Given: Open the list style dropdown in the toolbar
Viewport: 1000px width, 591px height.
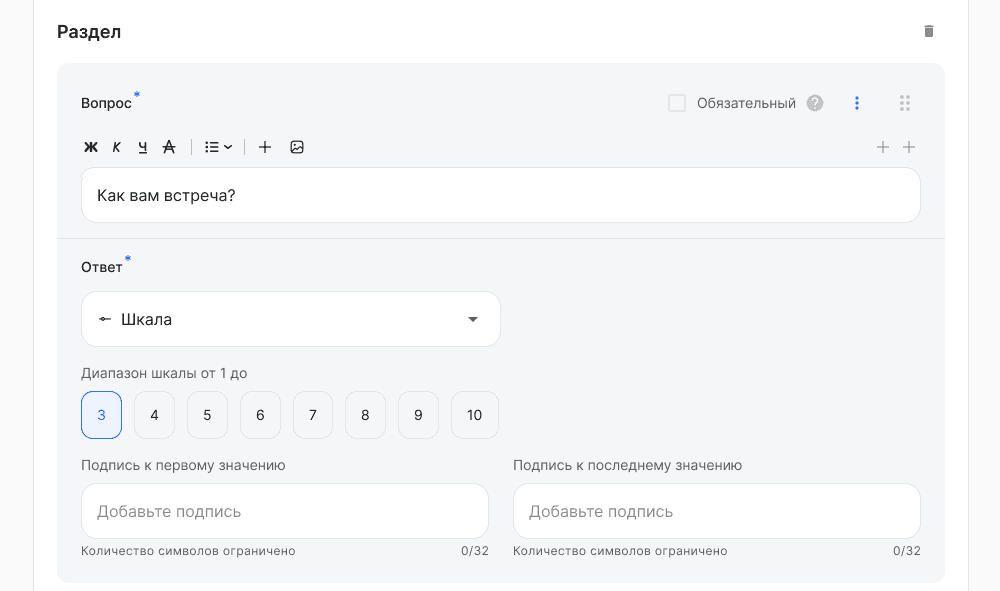Looking at the screenshot, I should (213, 147).
